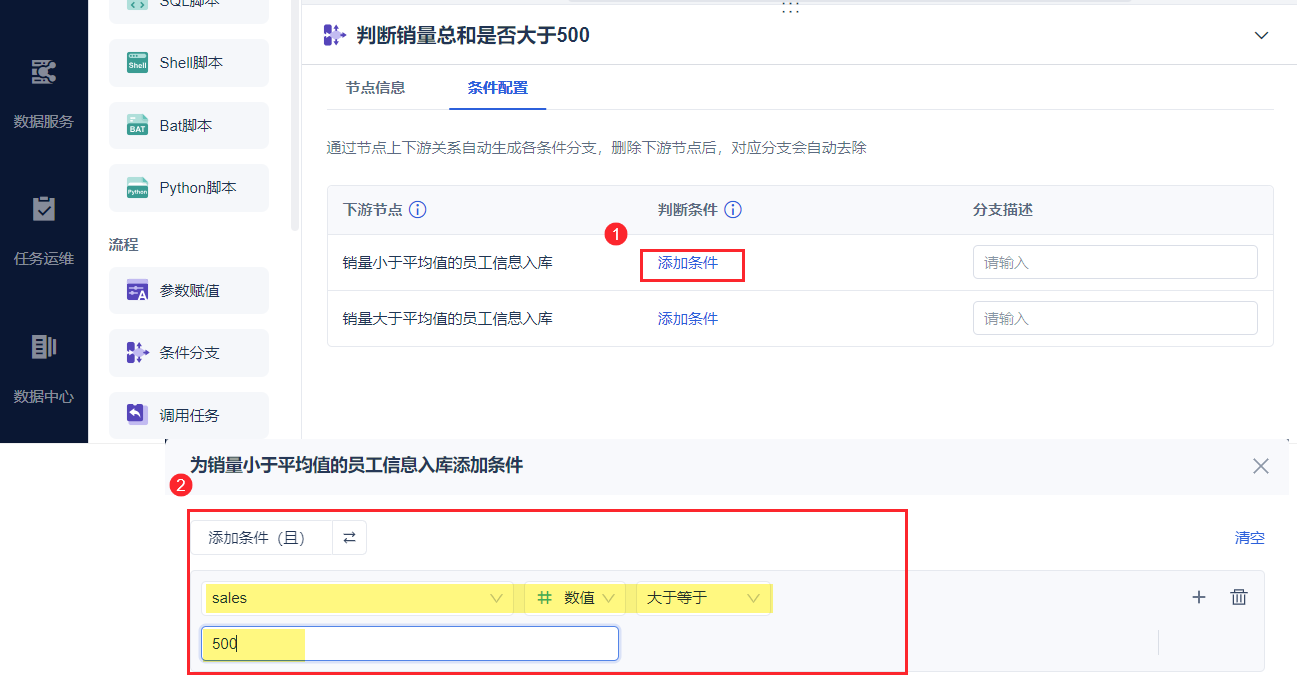Viewport: 1297px width, 686px height.
Task: Open the 任务运维 sidebar section
Action: pyautogui.click(x=44, y=232)
